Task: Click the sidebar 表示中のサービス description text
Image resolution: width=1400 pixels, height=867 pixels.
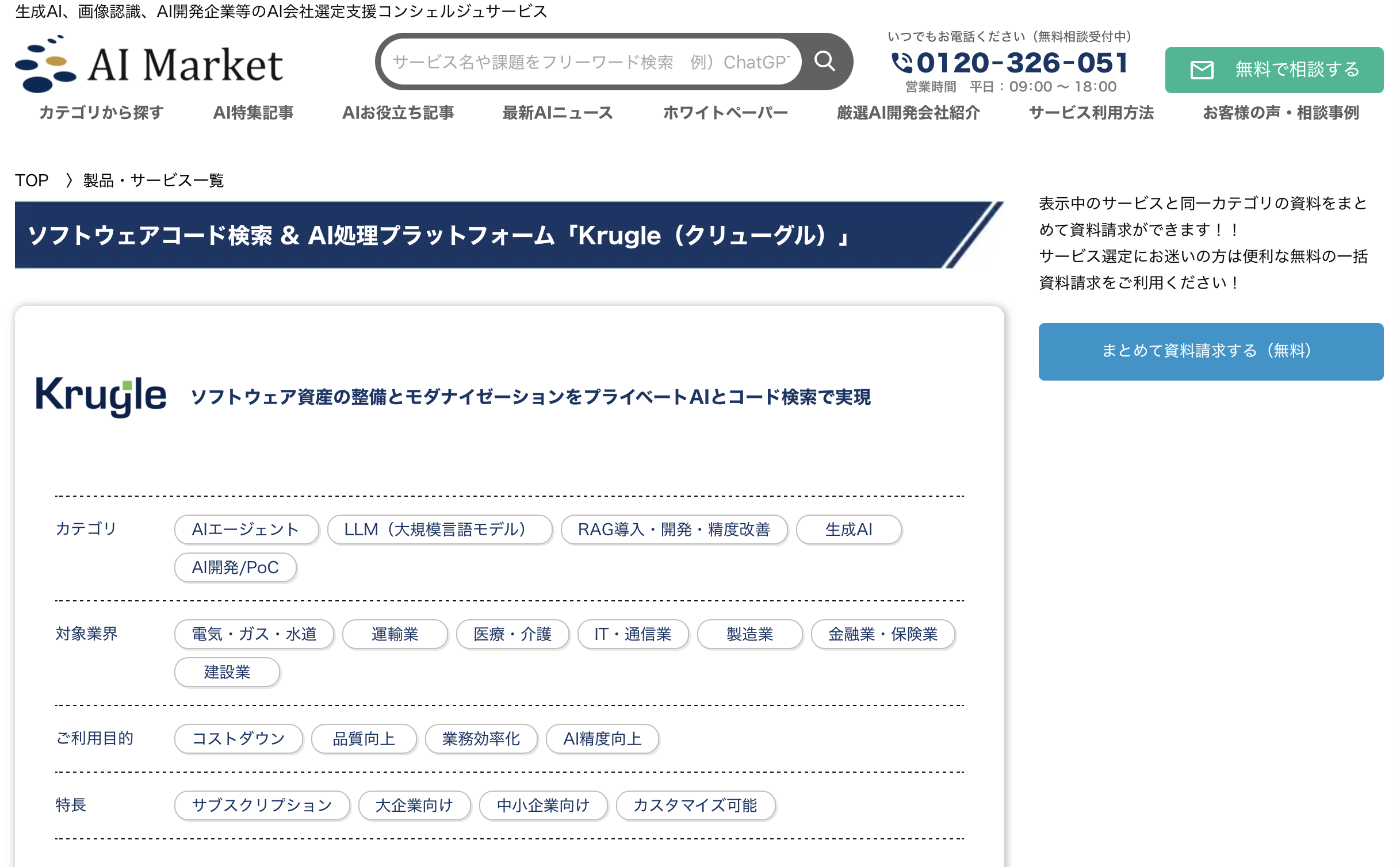Action: coord(1203,243)
